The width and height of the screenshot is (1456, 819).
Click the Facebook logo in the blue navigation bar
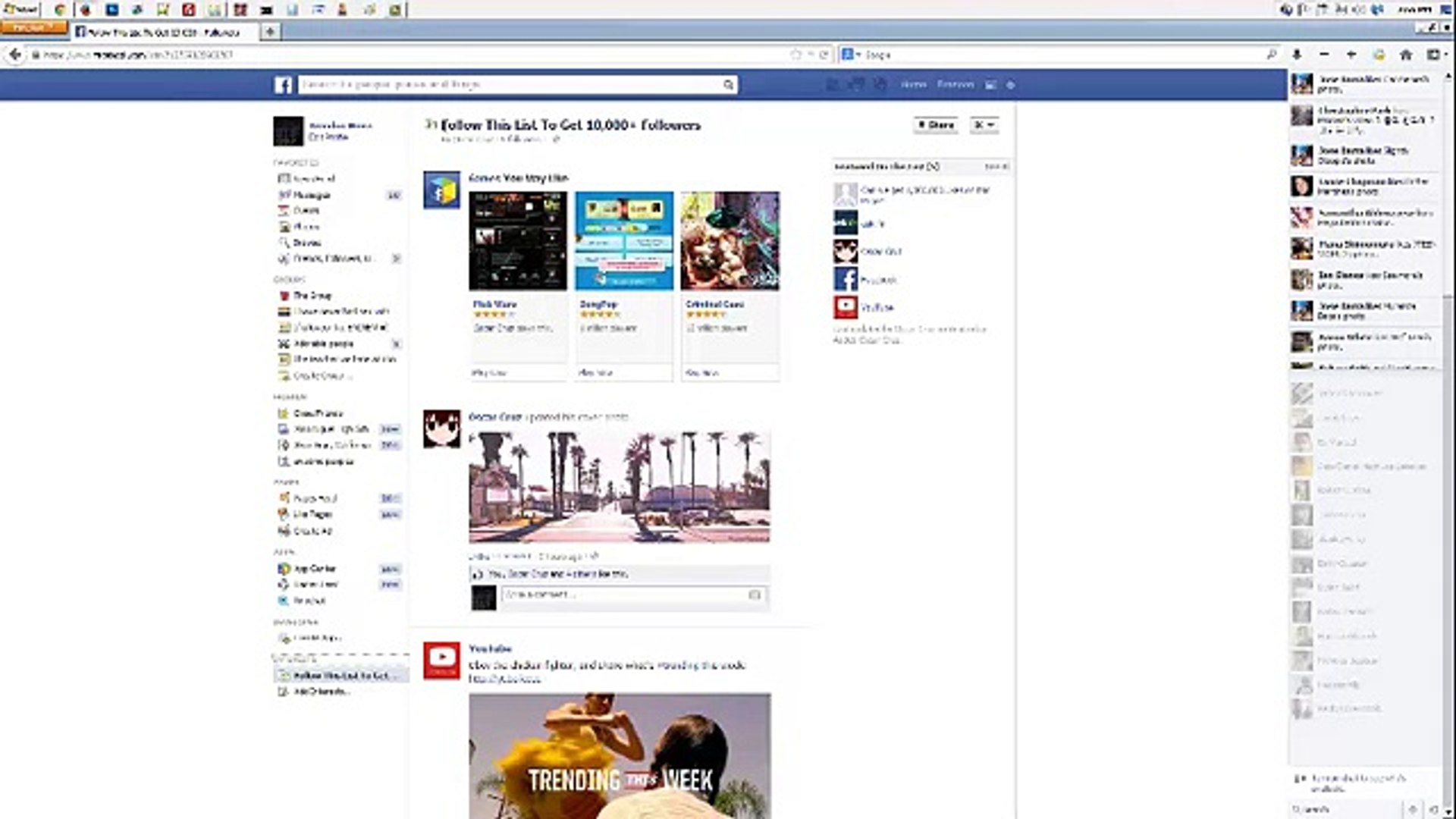coord(284,84)
